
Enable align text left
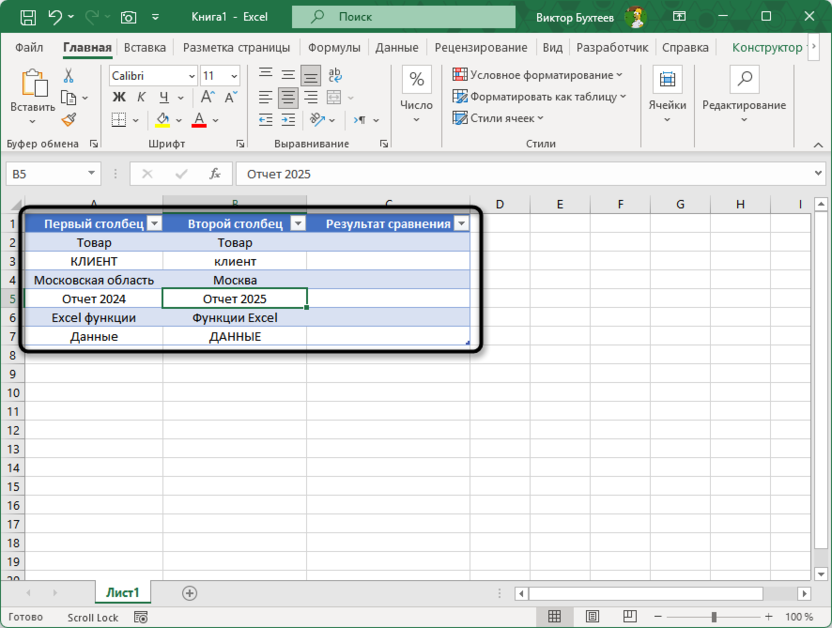click(x=266, y=98)
